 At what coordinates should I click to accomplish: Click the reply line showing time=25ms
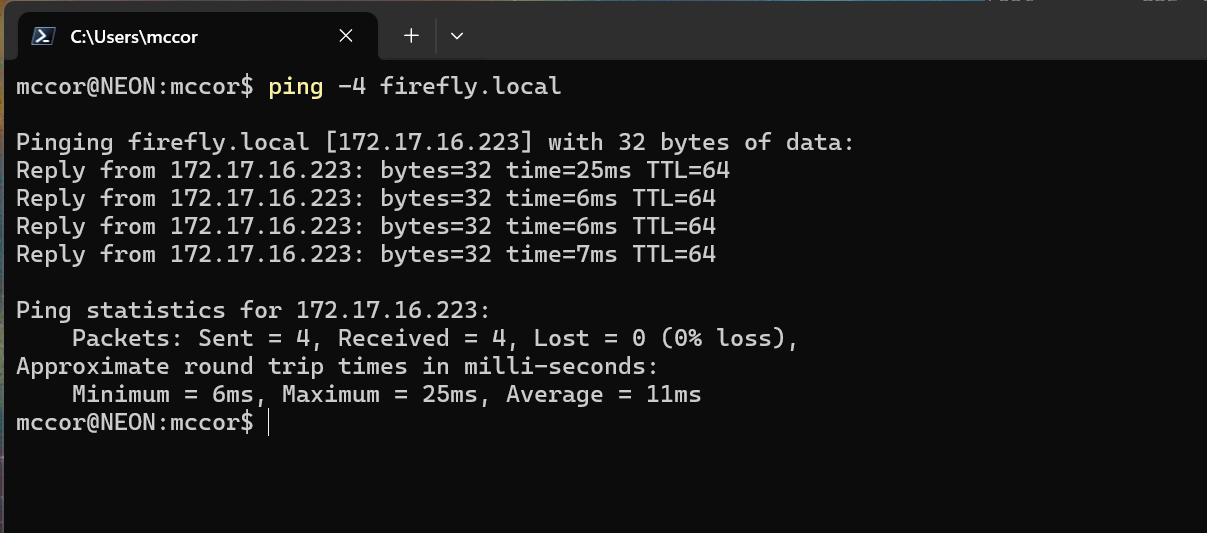coord(373,170)
